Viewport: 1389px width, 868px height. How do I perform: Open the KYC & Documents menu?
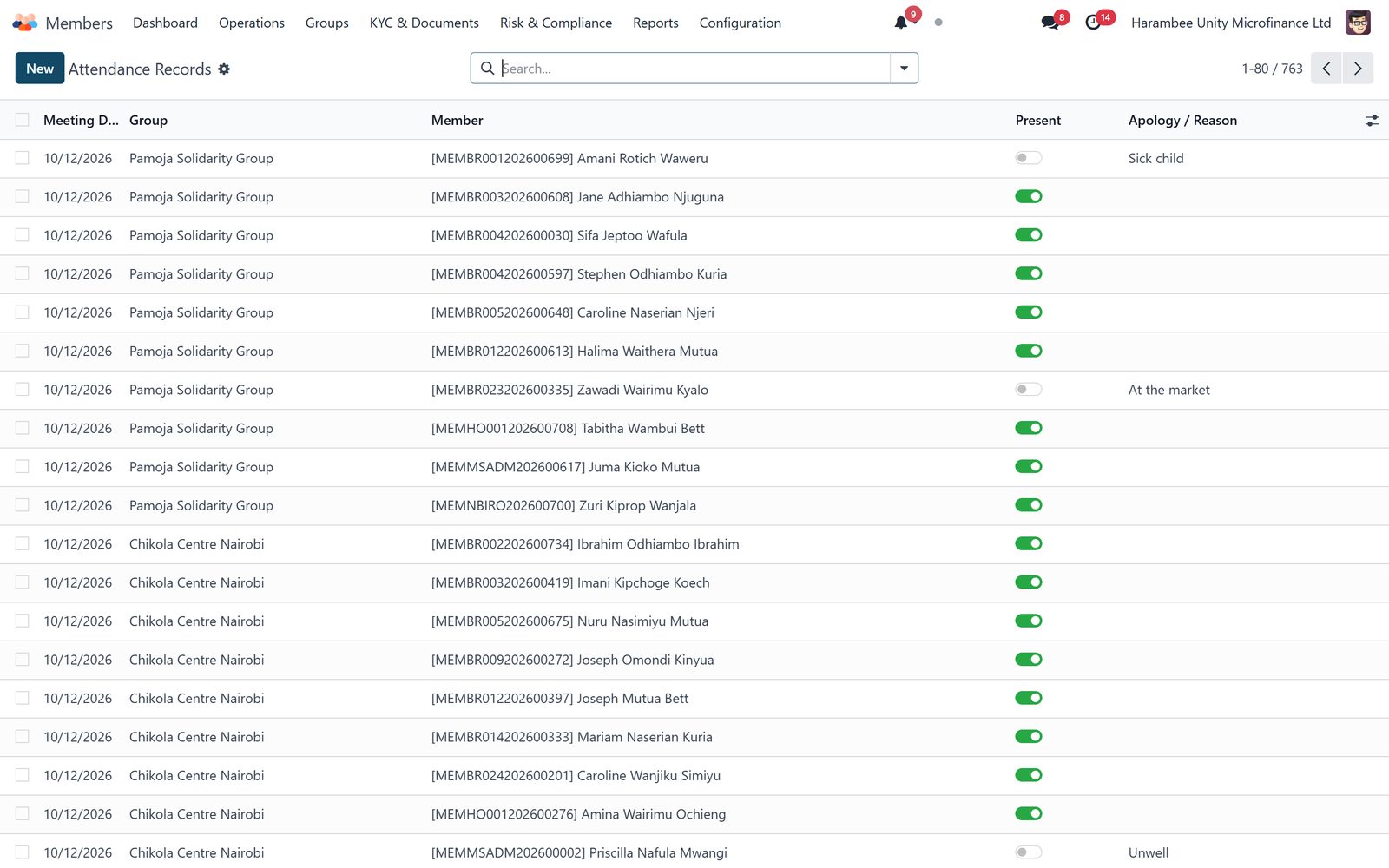pyautogui.click(x=424, y=23)
